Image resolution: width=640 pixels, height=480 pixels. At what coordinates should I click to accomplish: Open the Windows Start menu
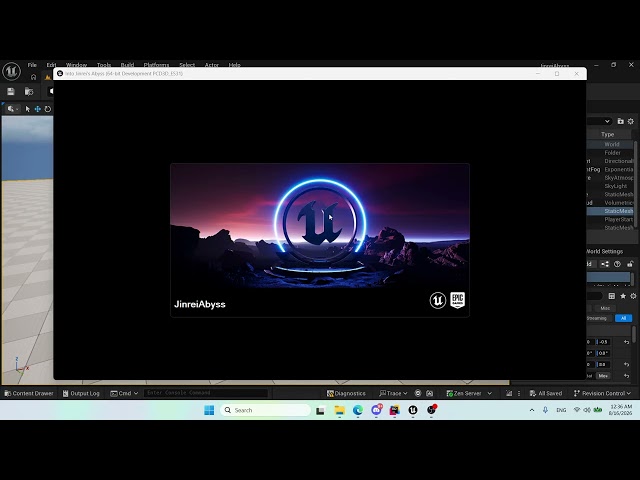click(x=209, y=410)
